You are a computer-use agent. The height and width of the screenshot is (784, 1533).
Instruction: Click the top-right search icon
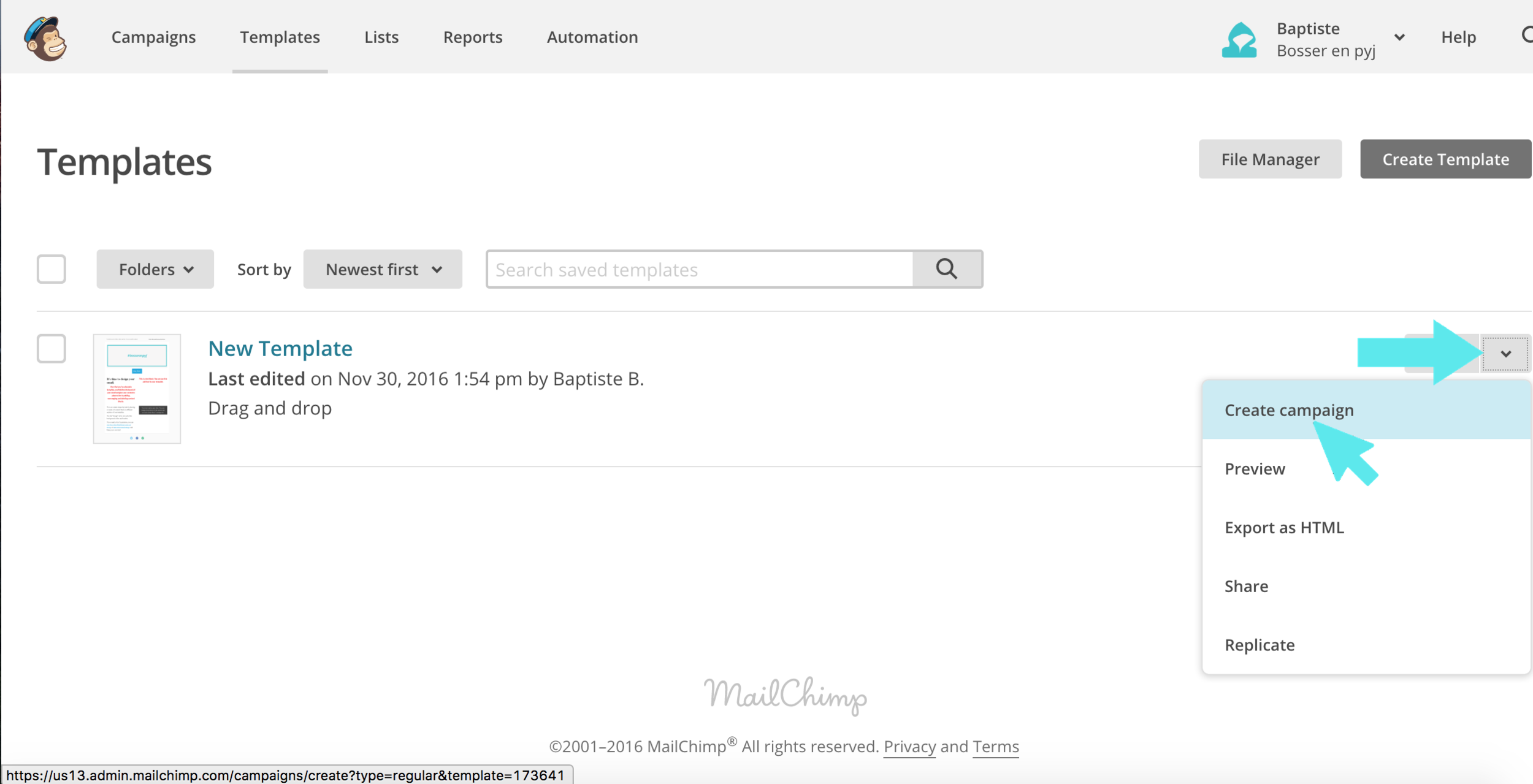coord(1527,36)
